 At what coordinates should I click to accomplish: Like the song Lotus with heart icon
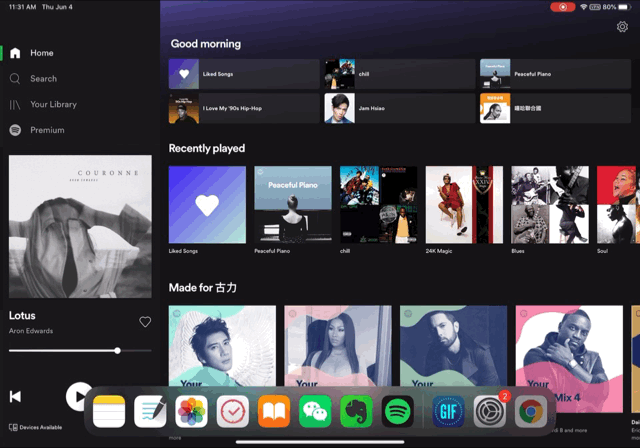point(145,322)
